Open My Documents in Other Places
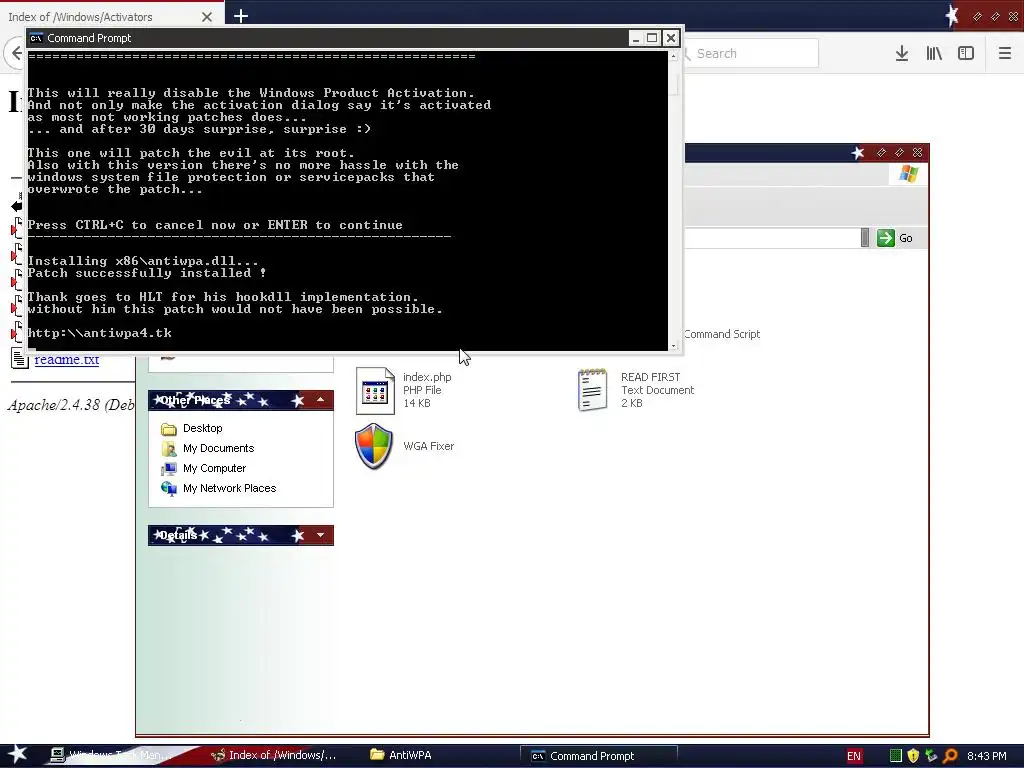The image size is (1024, 768). [218, 449]
